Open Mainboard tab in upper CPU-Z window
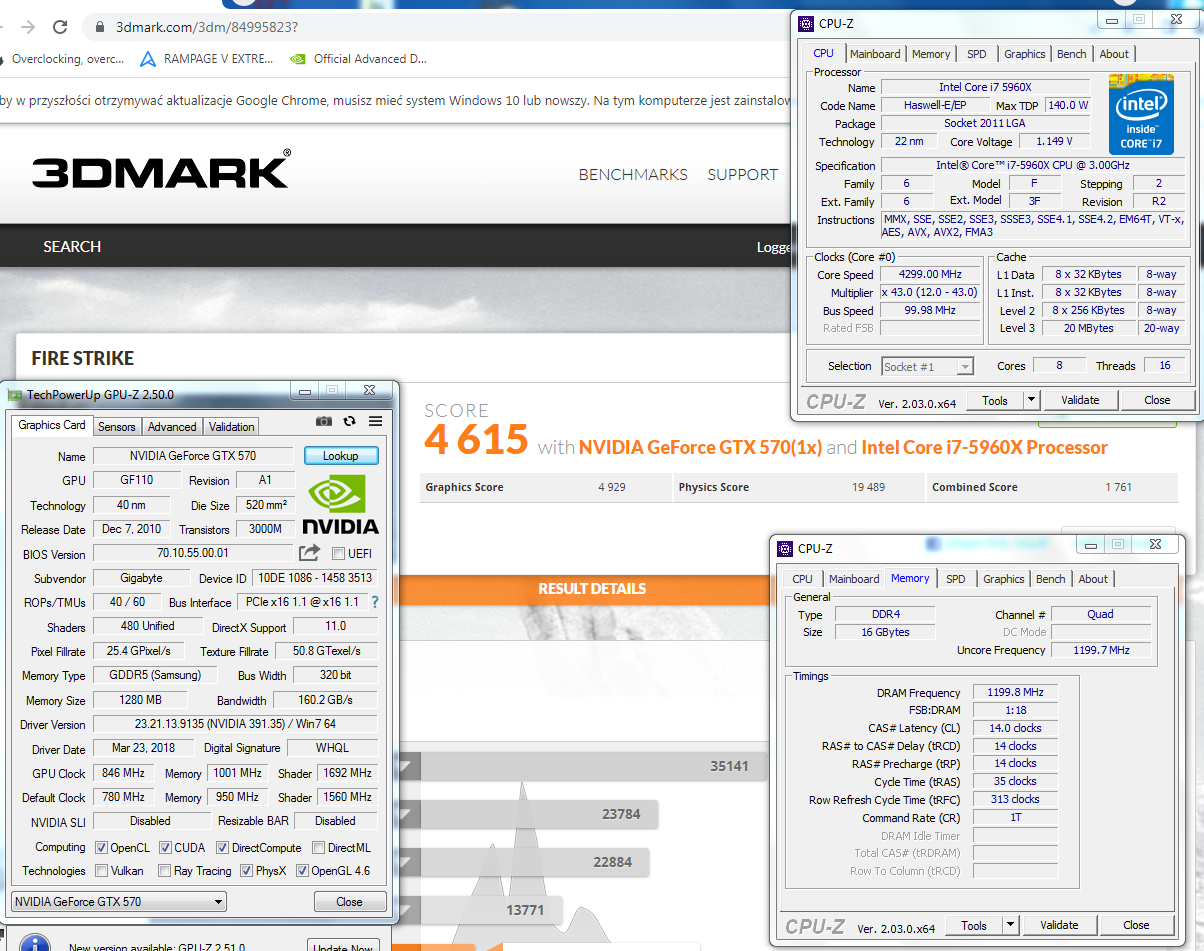1204x951 pixels. (875, 54)
